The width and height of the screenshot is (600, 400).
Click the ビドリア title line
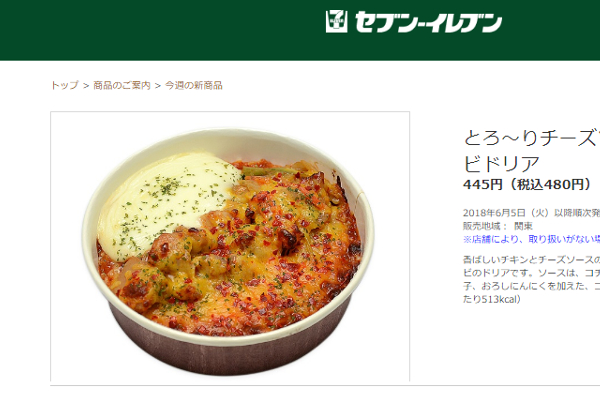(x=501, y=164)
